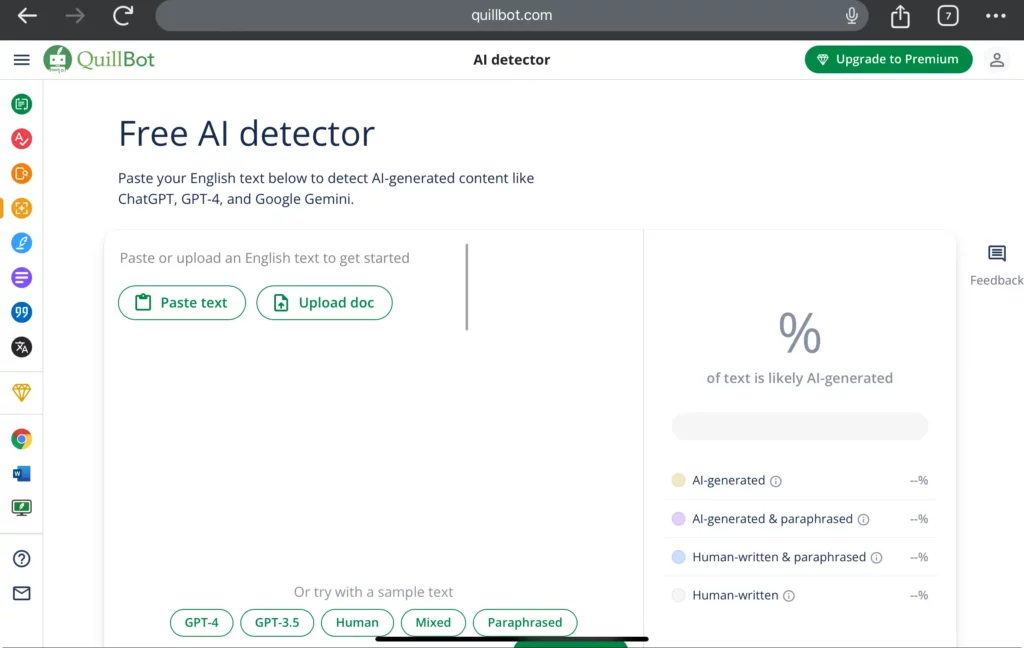Click the 'AI detector' page title
The width and height of the screenshot is (1024, 648).
pos(511,59)
